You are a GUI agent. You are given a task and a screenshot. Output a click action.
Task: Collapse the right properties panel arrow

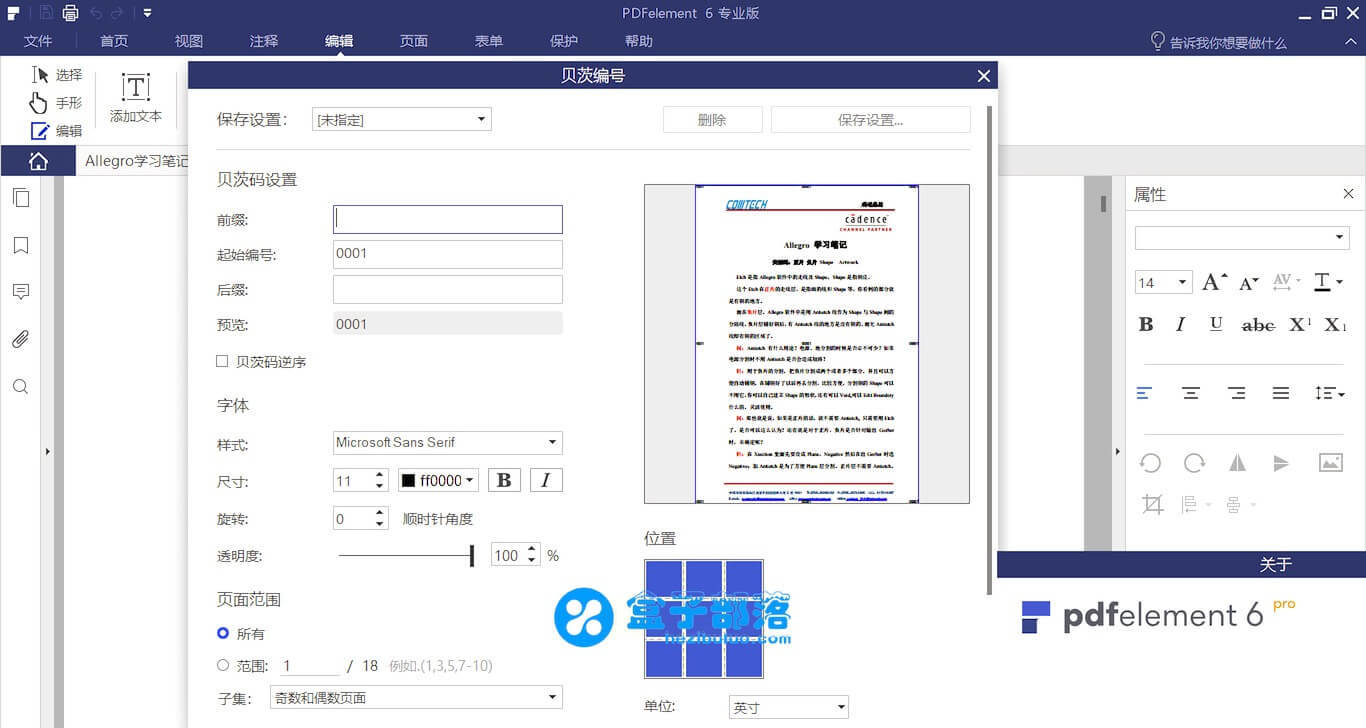pyautogui.click(x=1118, y=452)
